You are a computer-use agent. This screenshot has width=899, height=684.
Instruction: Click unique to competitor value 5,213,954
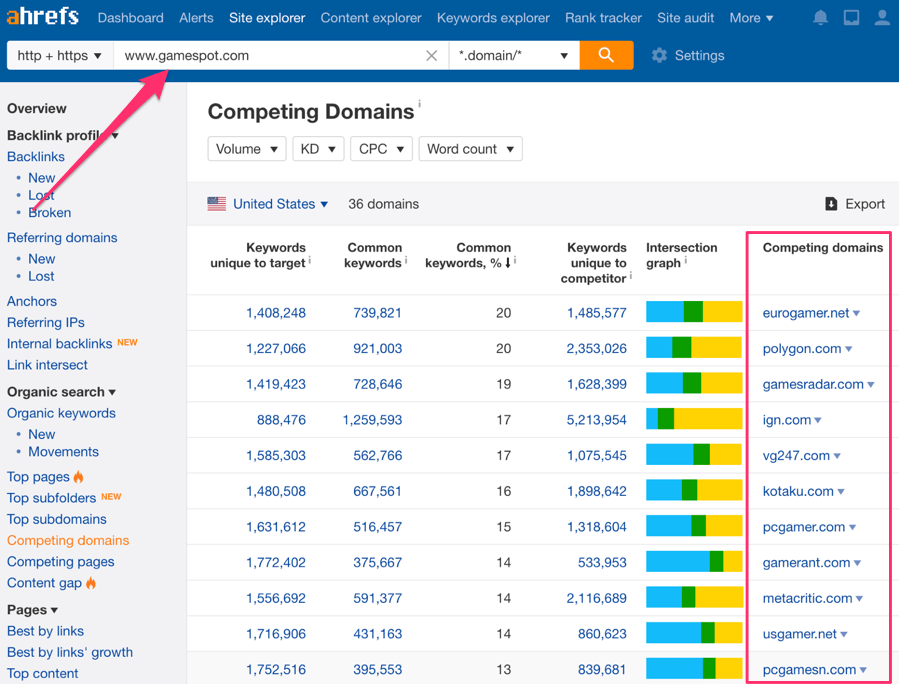(x=596, y=420)
